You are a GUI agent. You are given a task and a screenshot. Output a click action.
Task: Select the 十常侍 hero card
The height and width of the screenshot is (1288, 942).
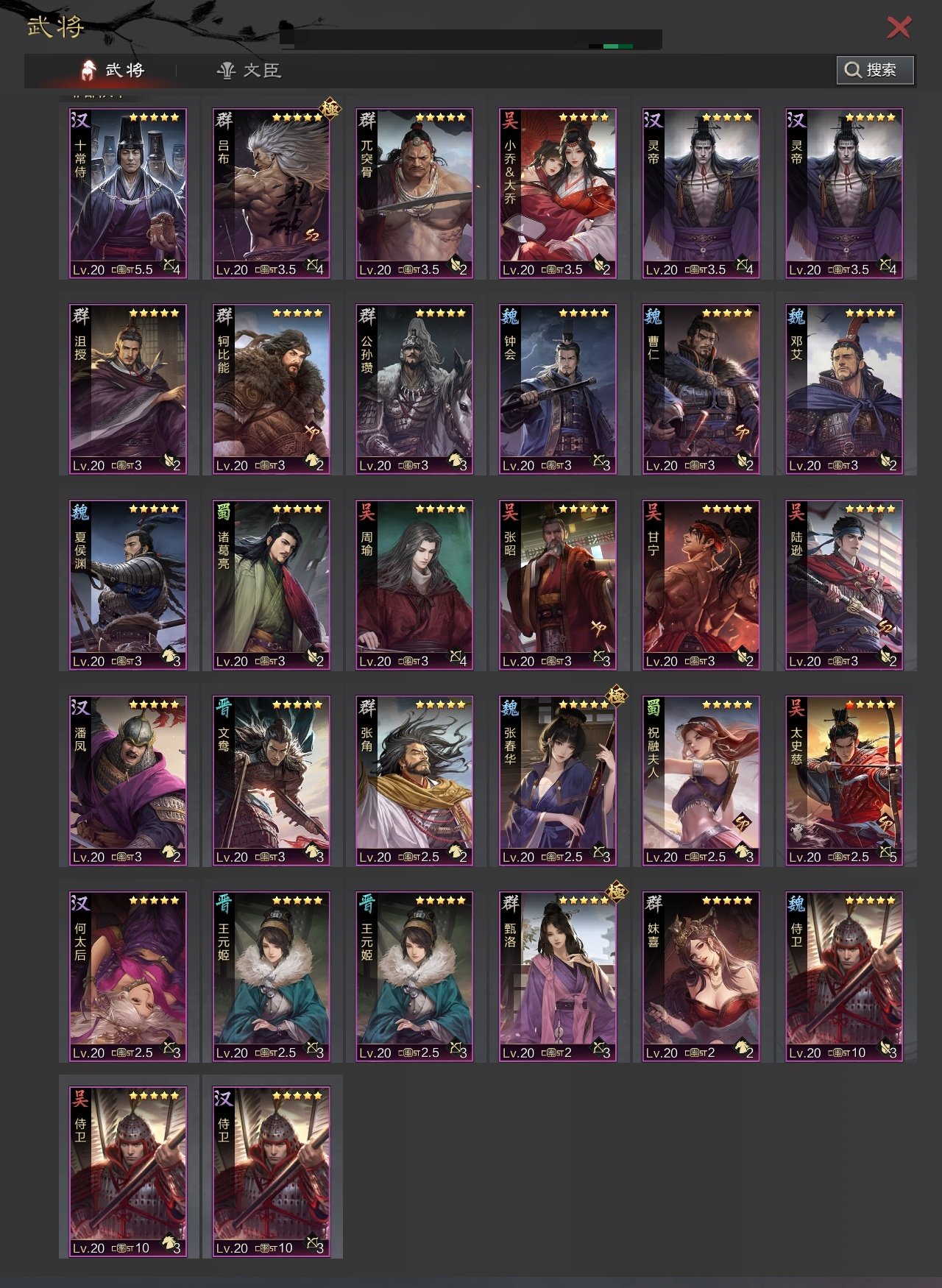(128, 194)
